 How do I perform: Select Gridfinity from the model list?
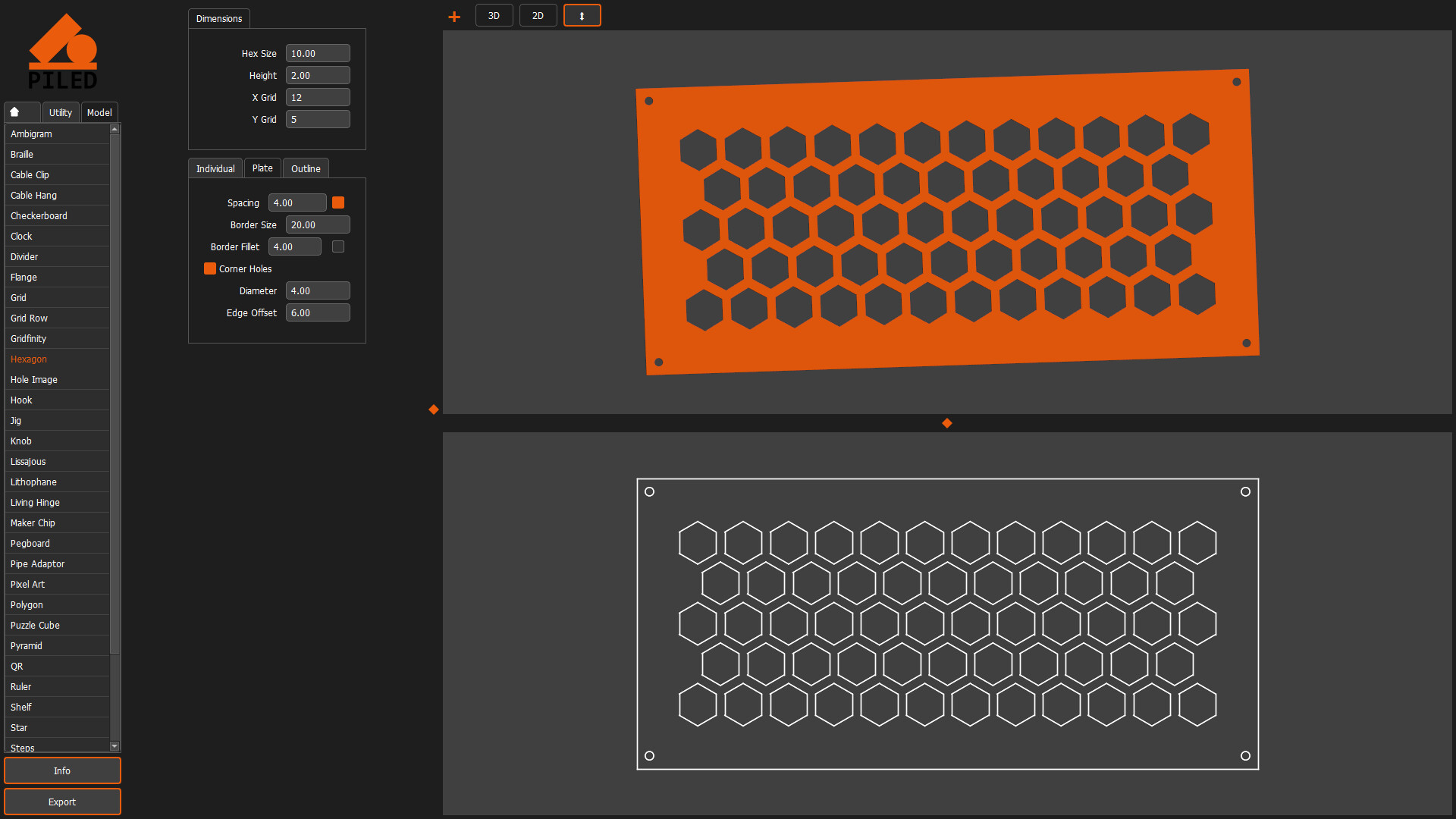coord(28,338)
